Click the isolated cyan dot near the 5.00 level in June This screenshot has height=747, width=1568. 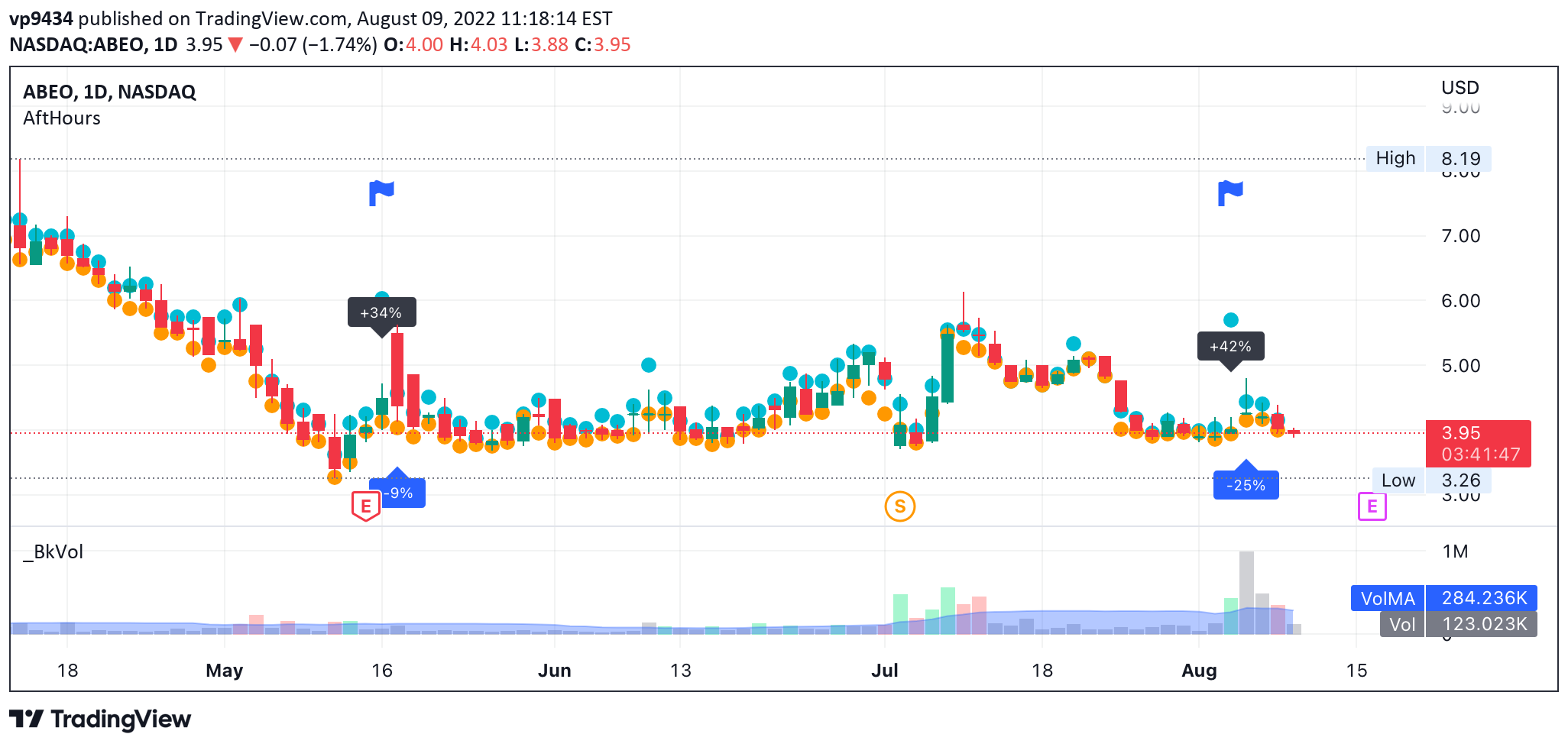click(x=649, y=365)
